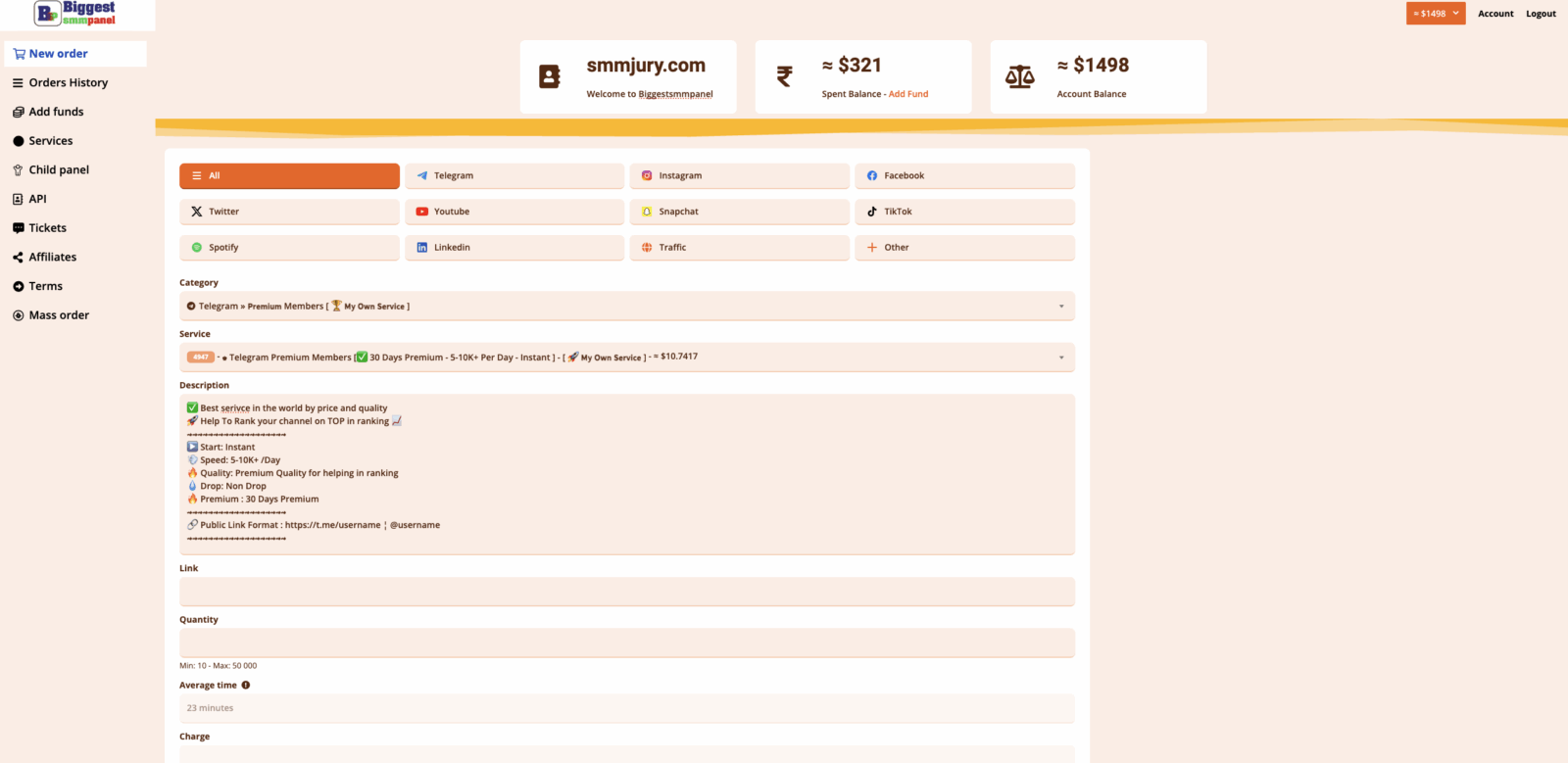Click the Biggest smmpanel logo
Viewport: 1568px width, 763px height.
pyautogui.click(x=75, y=14)
